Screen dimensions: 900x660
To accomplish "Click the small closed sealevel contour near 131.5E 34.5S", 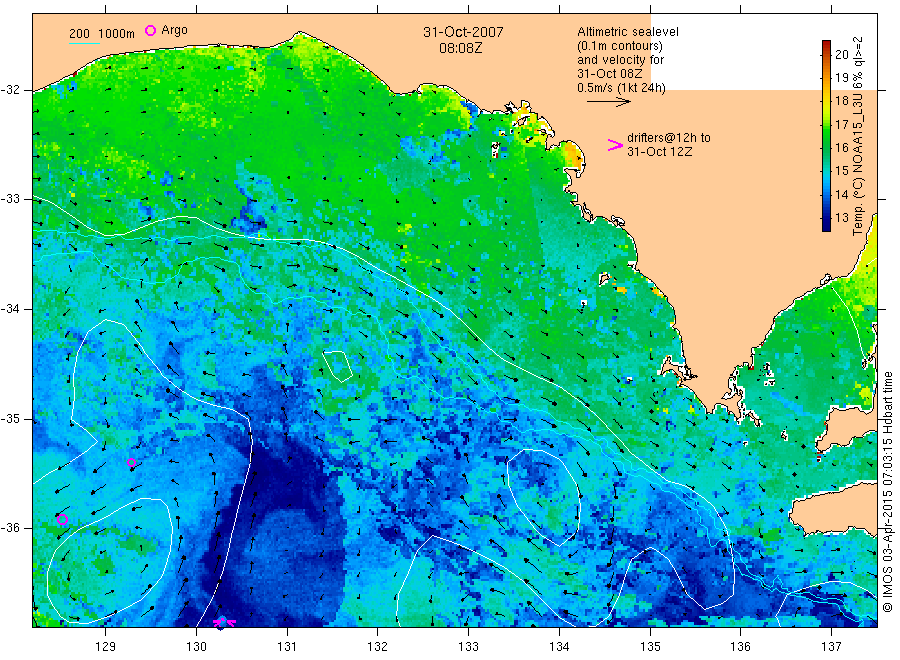I will pos(338,366).
